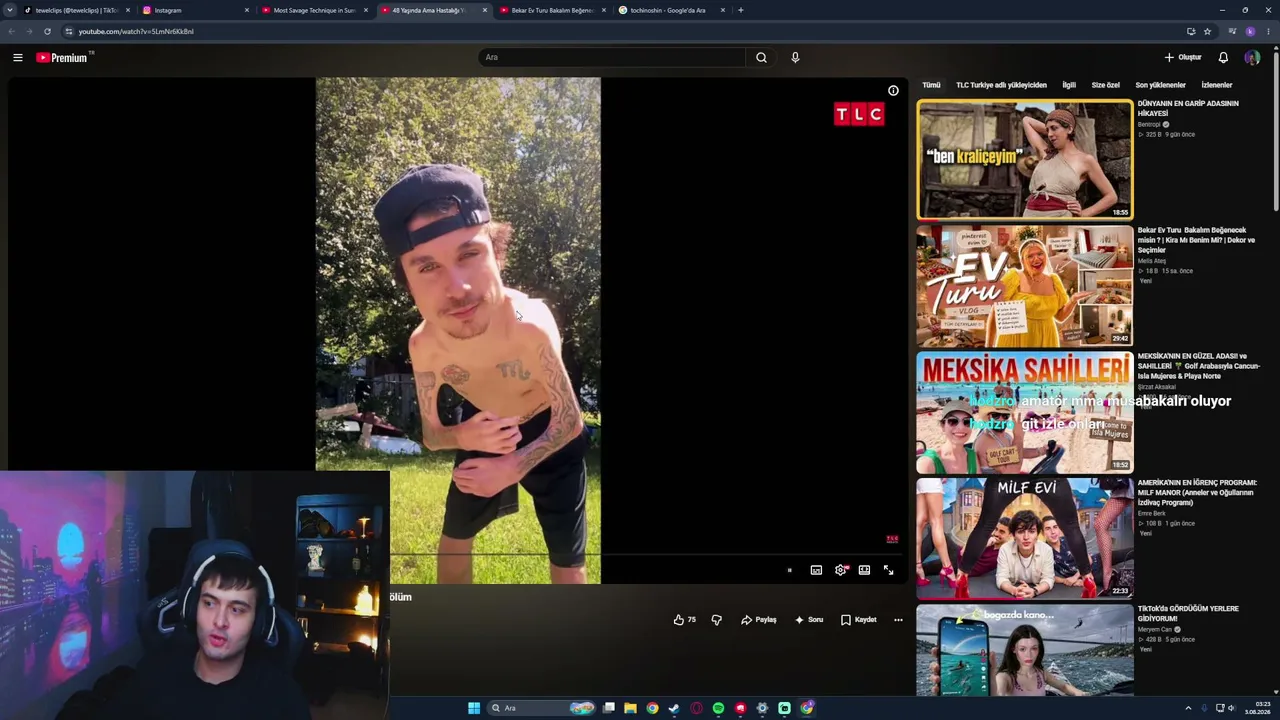Go to YouTube Premium home logo

click(64, 58)
